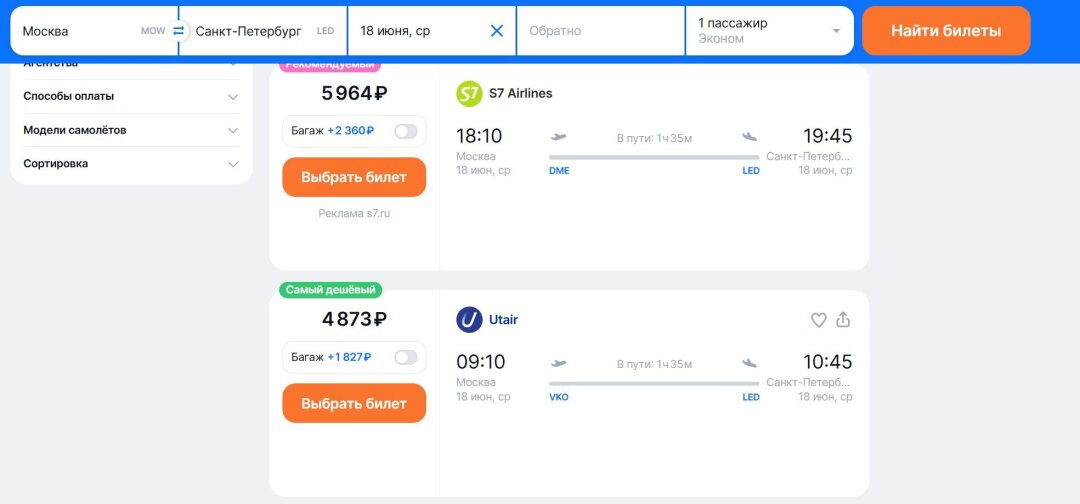Swap origin and destination cities
This screenshot has width=1080, height=504.
tap(179, 31)
